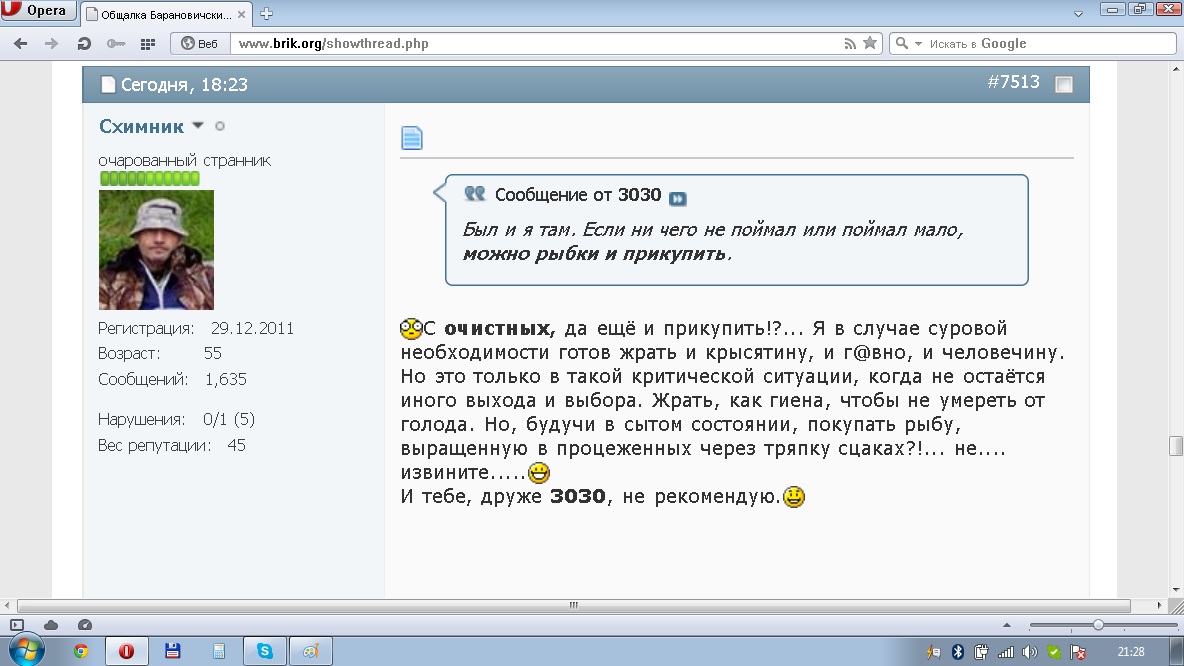Click the RSS feed icon in address bar
This screenshot has height=666, width=1184.
pyautogui.click(x=850, y=43)
